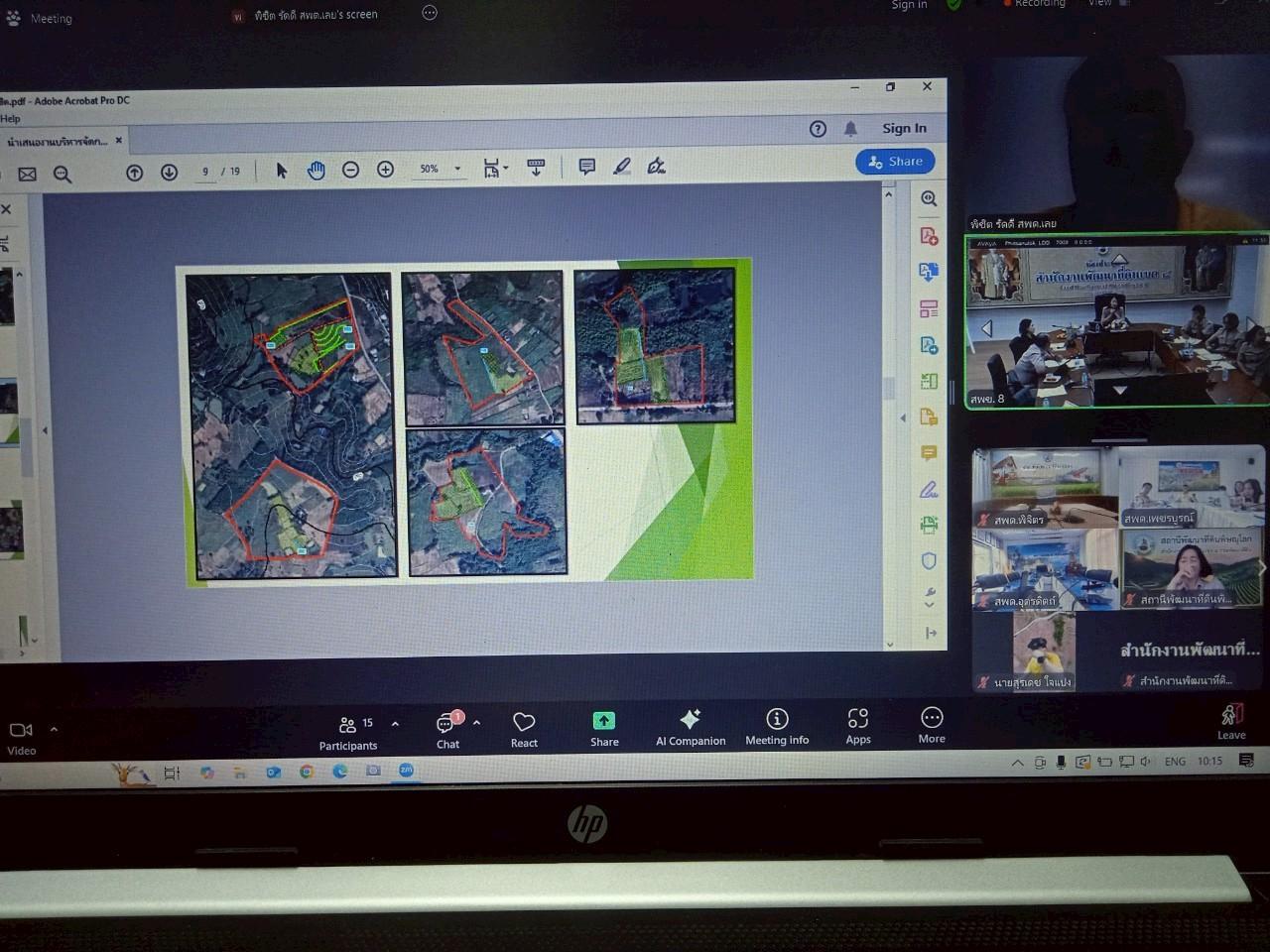Screen dimensions: 1270x952
Task: Go to previous page using up arrow
Action: coord(135,173)
